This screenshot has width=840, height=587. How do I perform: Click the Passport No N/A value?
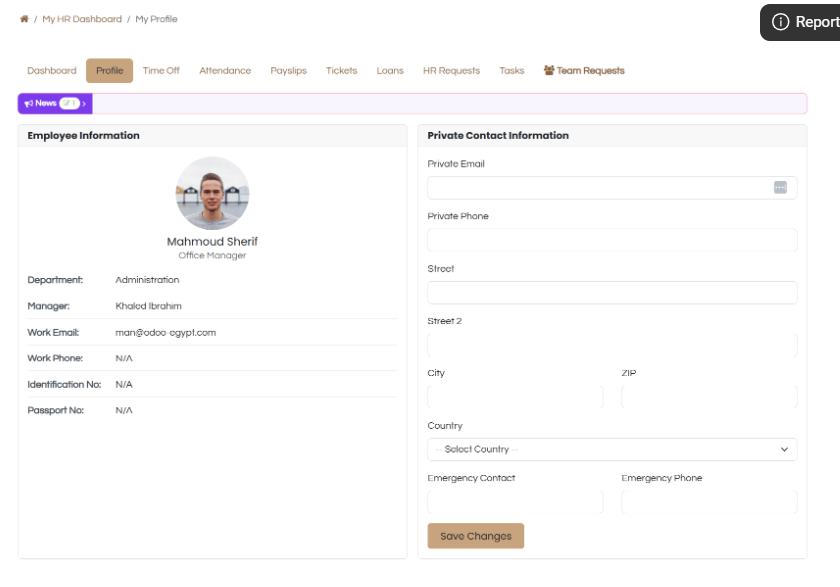coord(124,410)
